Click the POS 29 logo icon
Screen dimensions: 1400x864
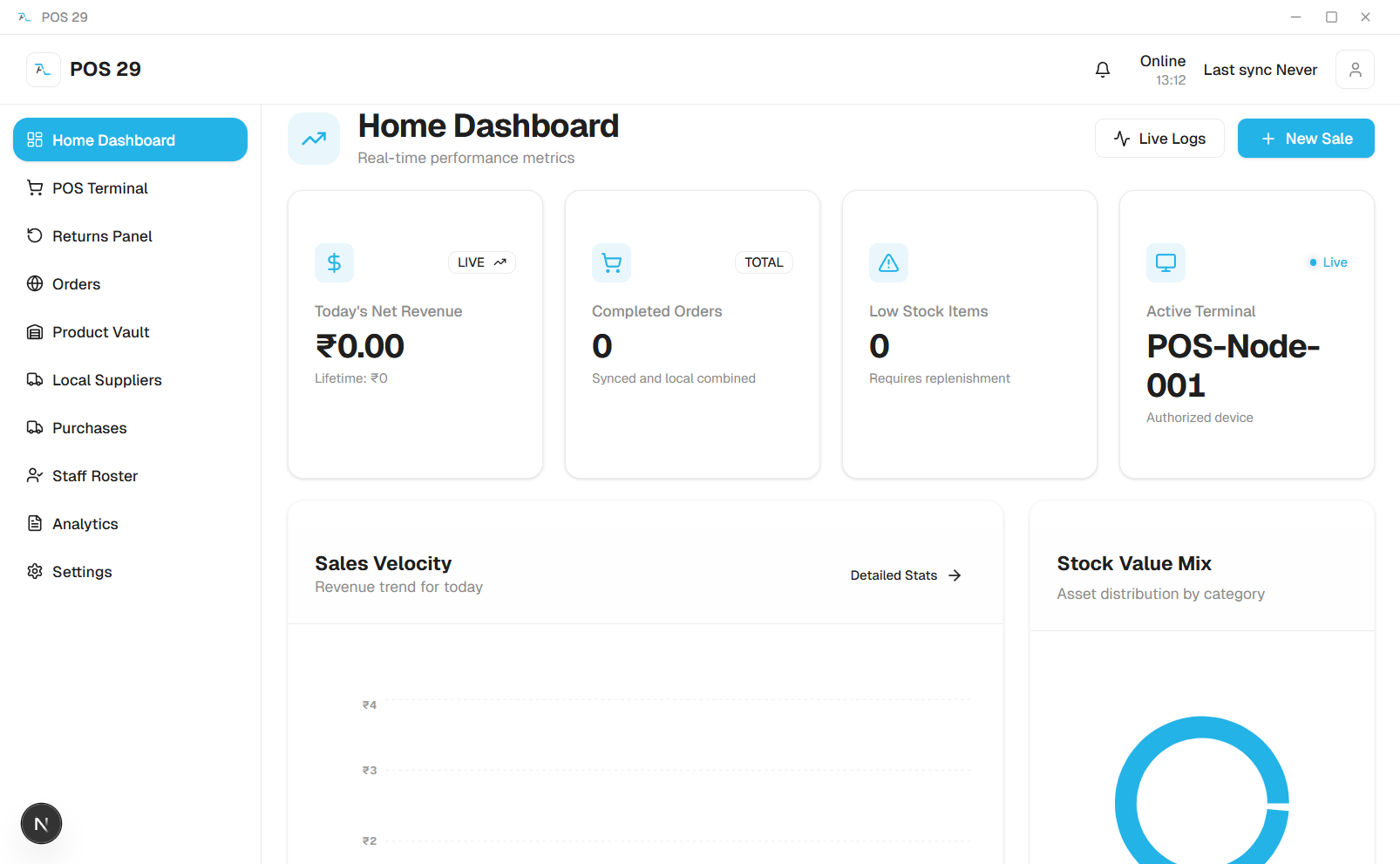tap(44, 70)
